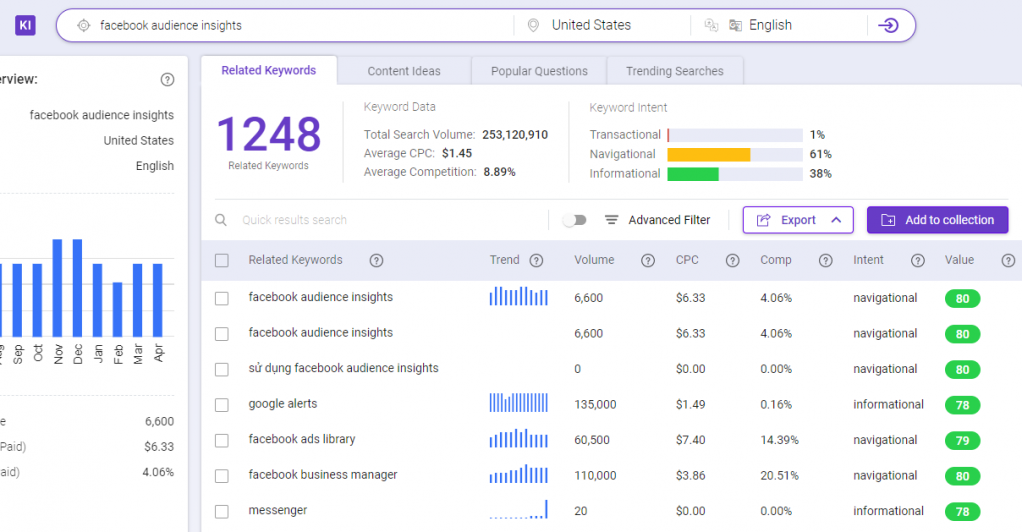This screenshot has width=1022, height=532.
Task: Switch to Related Keywords tab
Action: click(x=269, y=70)
